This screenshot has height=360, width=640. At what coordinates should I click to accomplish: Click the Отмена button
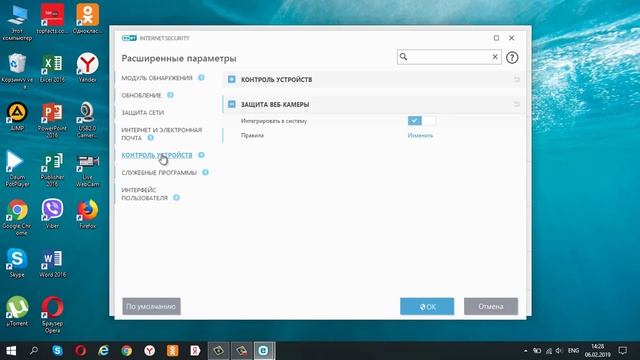491,306
